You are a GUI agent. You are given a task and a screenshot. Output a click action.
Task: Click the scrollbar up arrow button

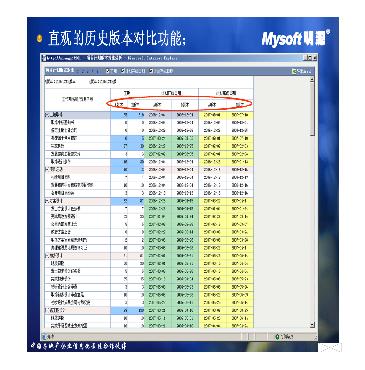click(312, 80)
